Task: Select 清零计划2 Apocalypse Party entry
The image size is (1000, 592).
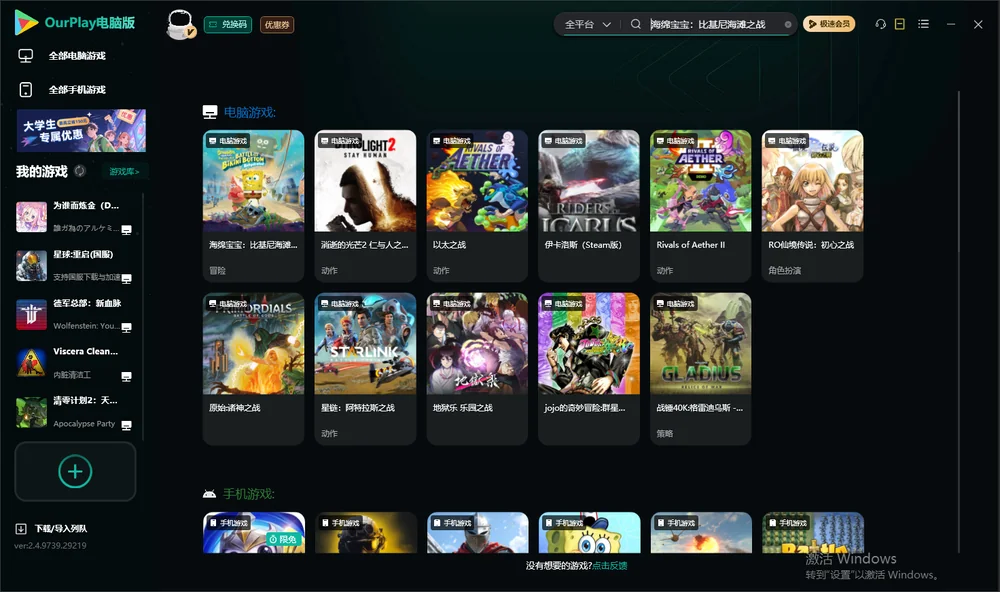Action: coord(75,412)
